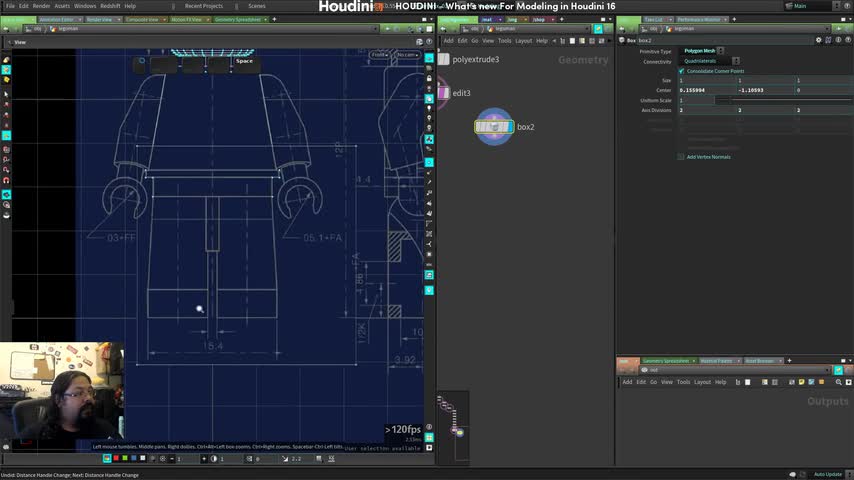Open the network editor Go menu
Image resolution: width=854 pixels, height=480 pixels.
click(474, 41)
